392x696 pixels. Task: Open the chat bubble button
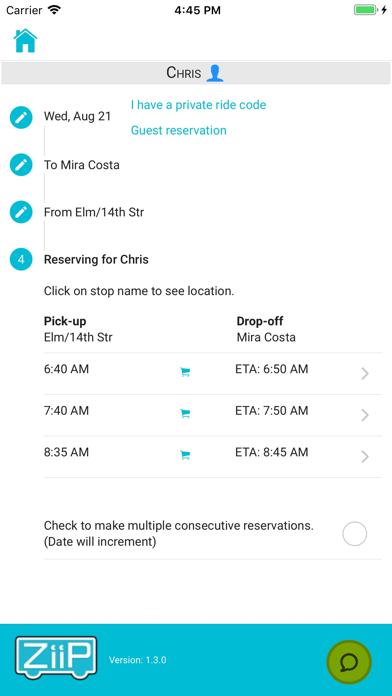point(349,662)
